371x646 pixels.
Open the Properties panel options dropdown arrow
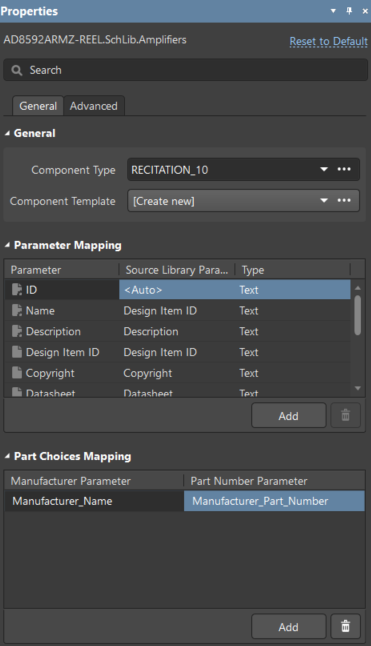coord(333,11)
